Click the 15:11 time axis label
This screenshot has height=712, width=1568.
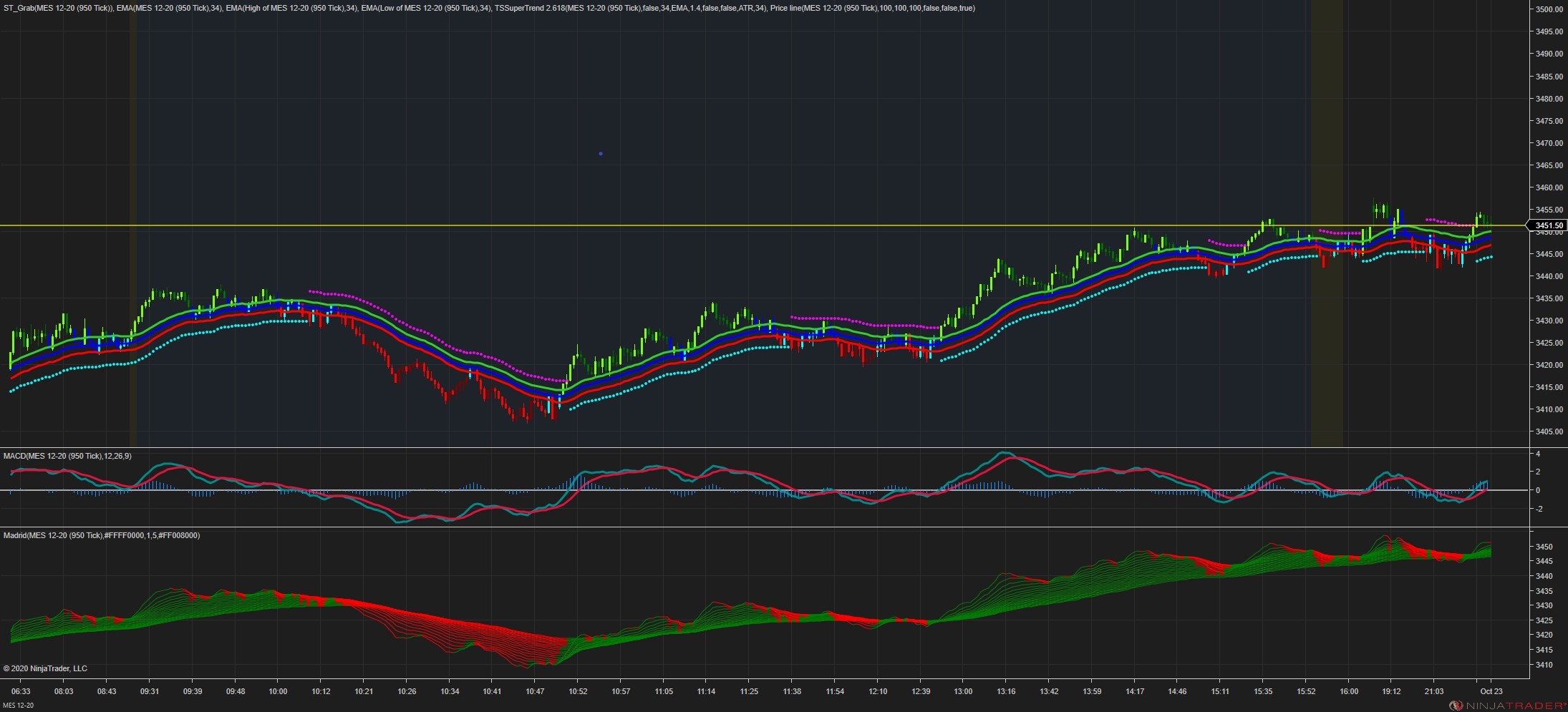(1220, 691)
